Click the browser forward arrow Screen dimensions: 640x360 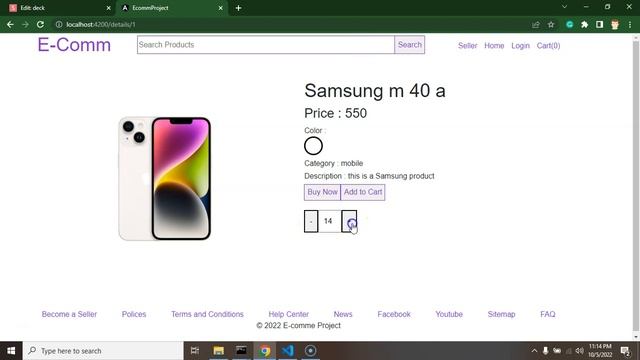[25, 24]
